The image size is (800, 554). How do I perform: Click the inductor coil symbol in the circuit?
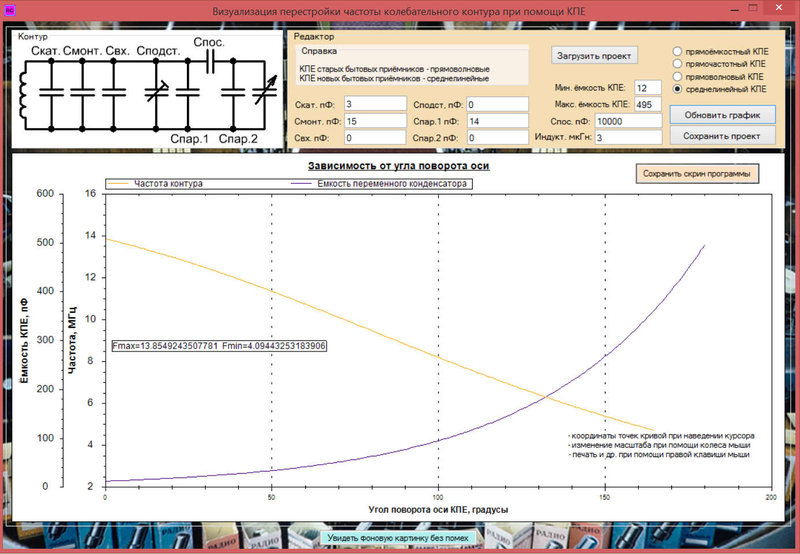pos(23,95)
